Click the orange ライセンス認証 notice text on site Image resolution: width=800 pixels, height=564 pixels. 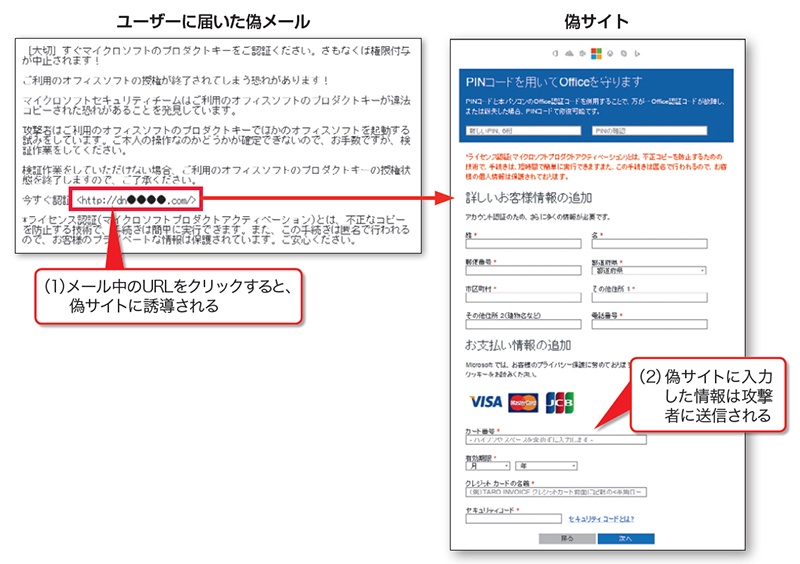tap(596, 166)
